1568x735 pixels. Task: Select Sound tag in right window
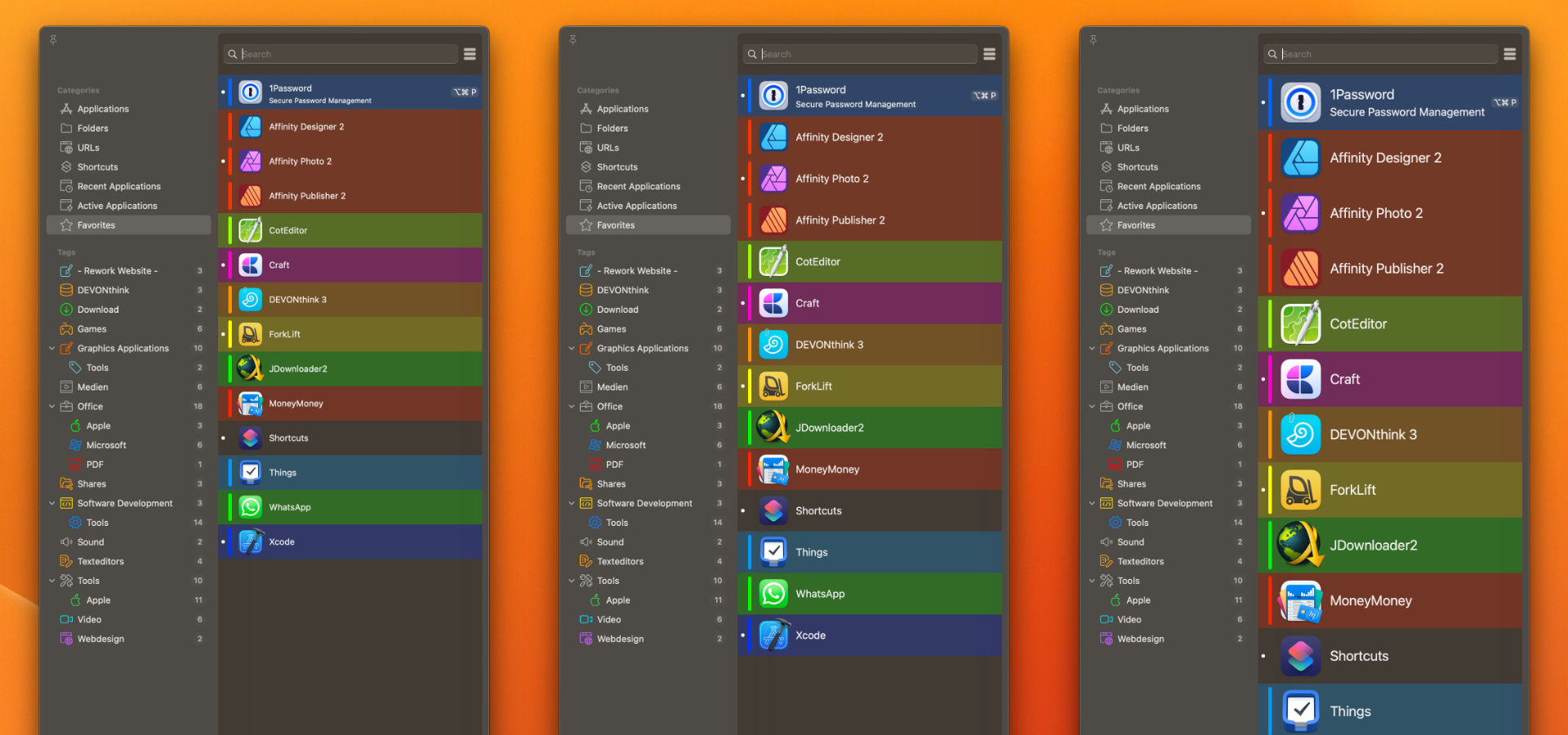[1168, 542]
